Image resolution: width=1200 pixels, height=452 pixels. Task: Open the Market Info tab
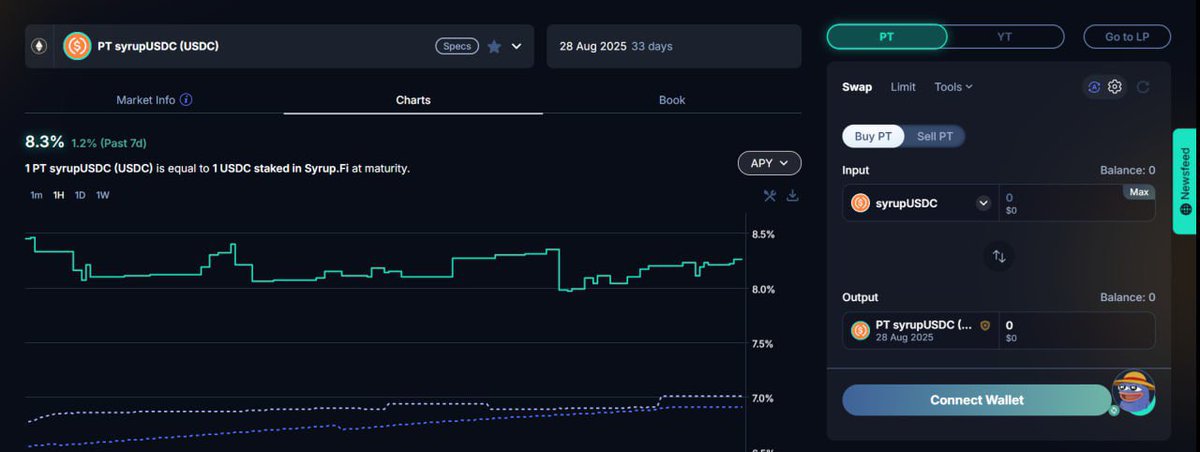pyautogui.click(x=154, y=100)
